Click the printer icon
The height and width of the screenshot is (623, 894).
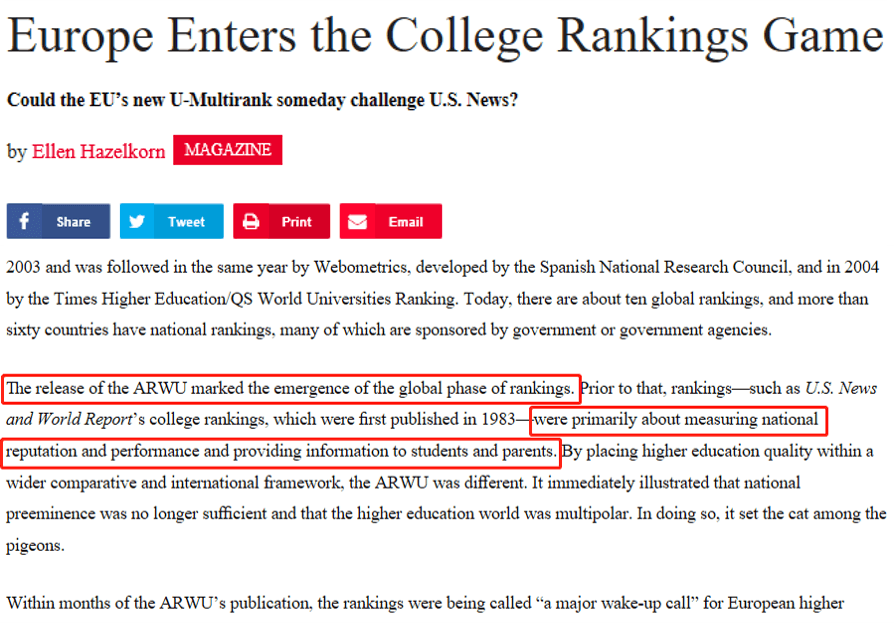coord(251,221)
